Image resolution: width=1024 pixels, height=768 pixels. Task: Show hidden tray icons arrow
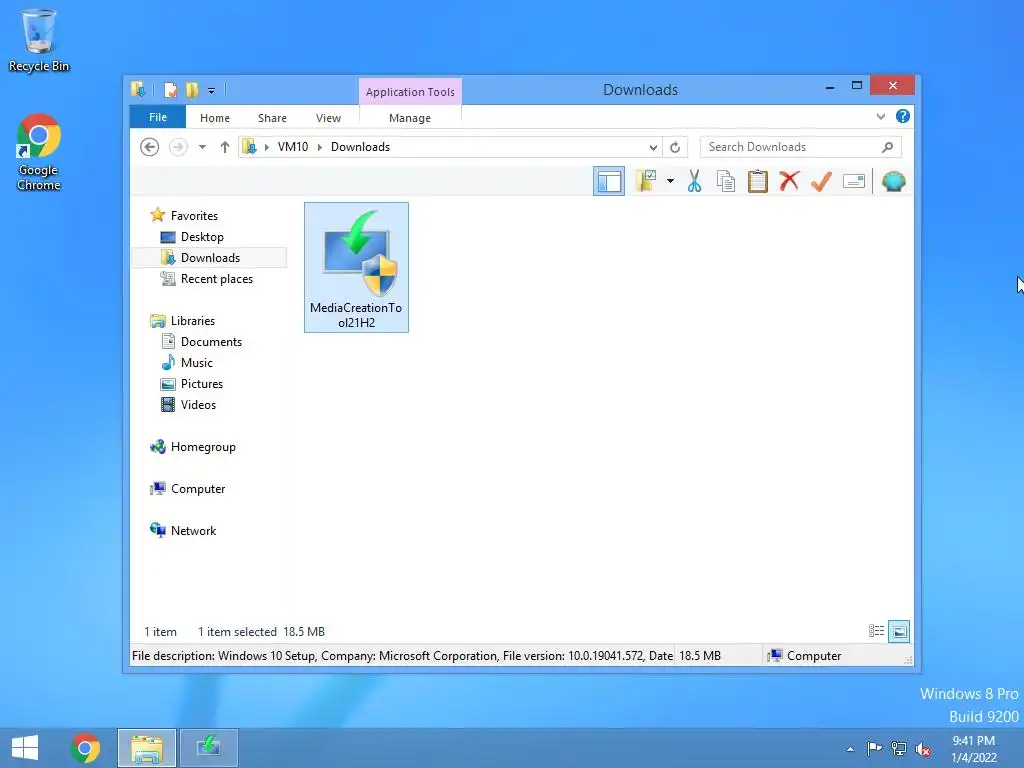coord(850,749)
